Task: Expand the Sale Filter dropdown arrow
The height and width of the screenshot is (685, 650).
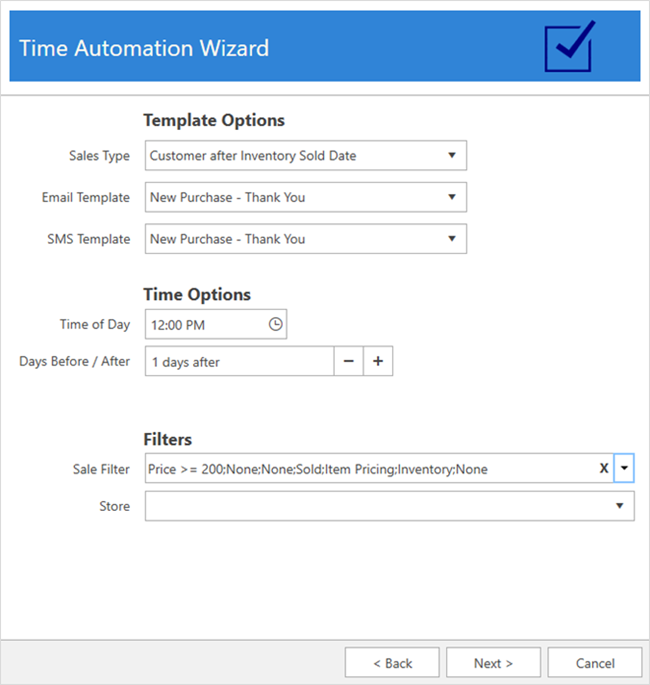Action: (624, 468)
